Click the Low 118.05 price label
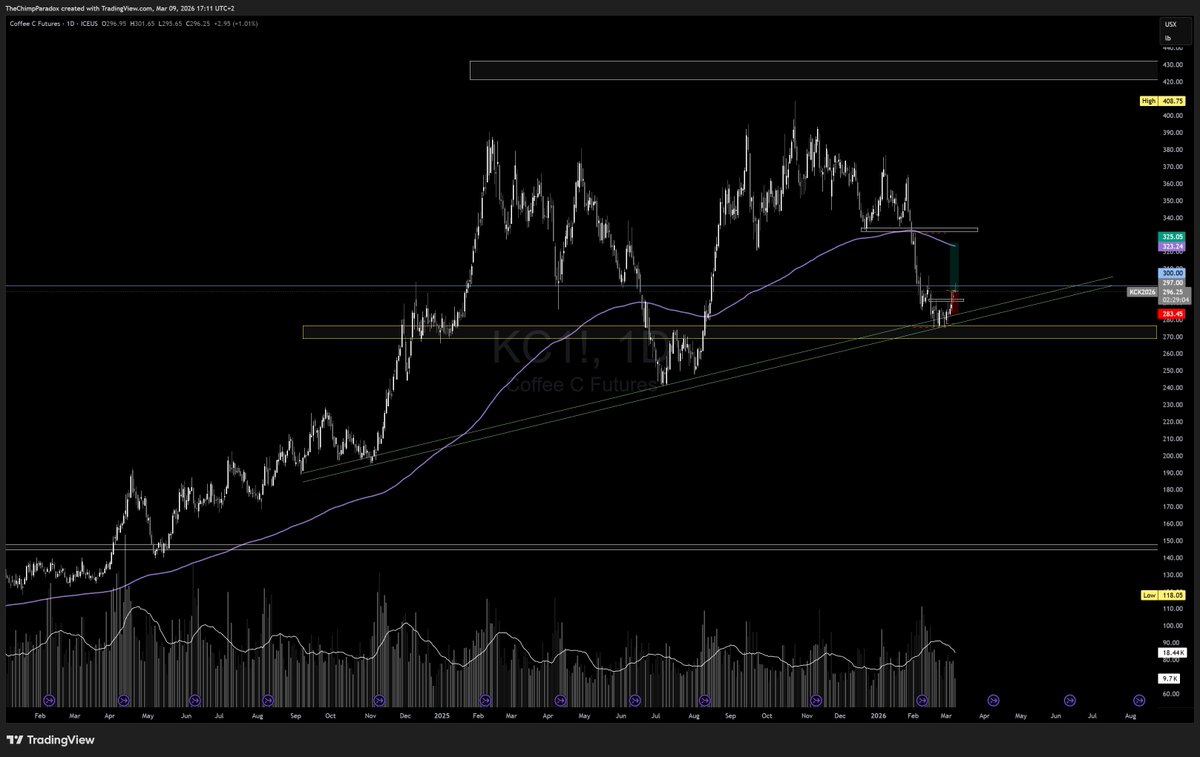This screenshot has width=1200, height=757. click(1163, 595)
